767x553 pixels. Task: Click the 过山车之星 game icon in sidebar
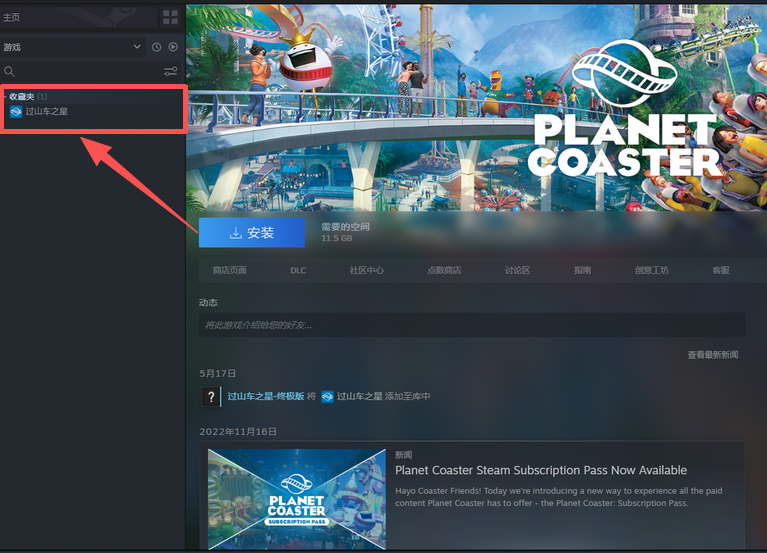pyautogui.click(x=16, y=112)
